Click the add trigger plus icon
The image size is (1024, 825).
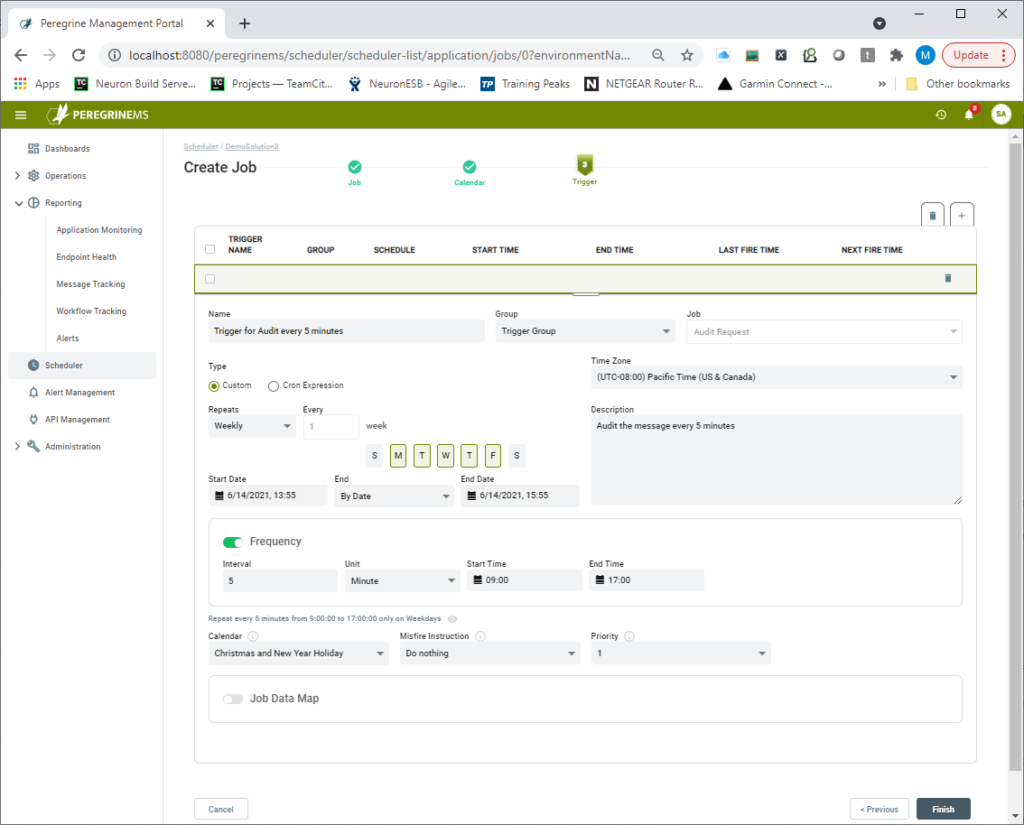pos(961,213)
